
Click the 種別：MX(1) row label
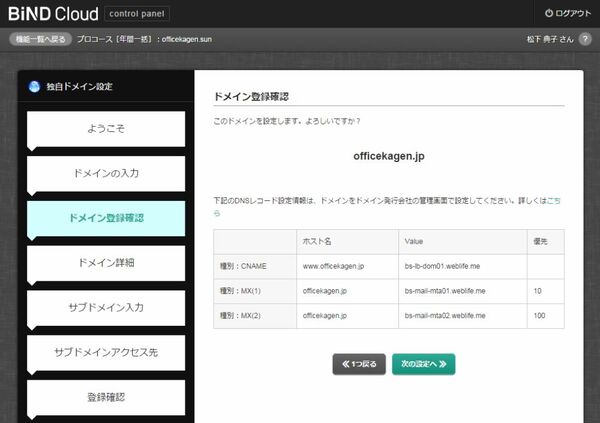(x=255, y=291)
